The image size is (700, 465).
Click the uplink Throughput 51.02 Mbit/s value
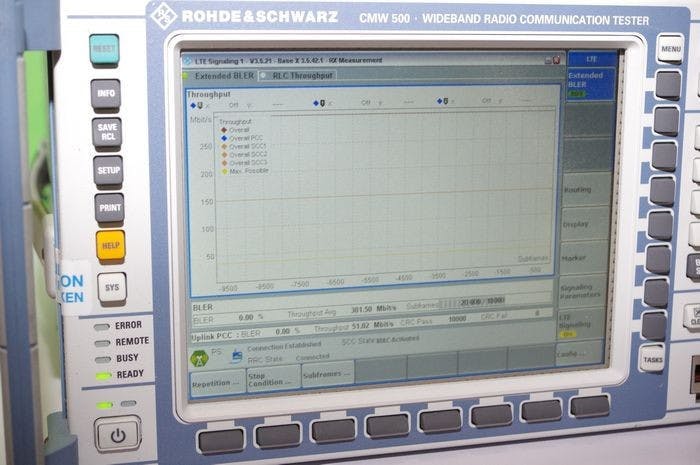pos(373,325)
